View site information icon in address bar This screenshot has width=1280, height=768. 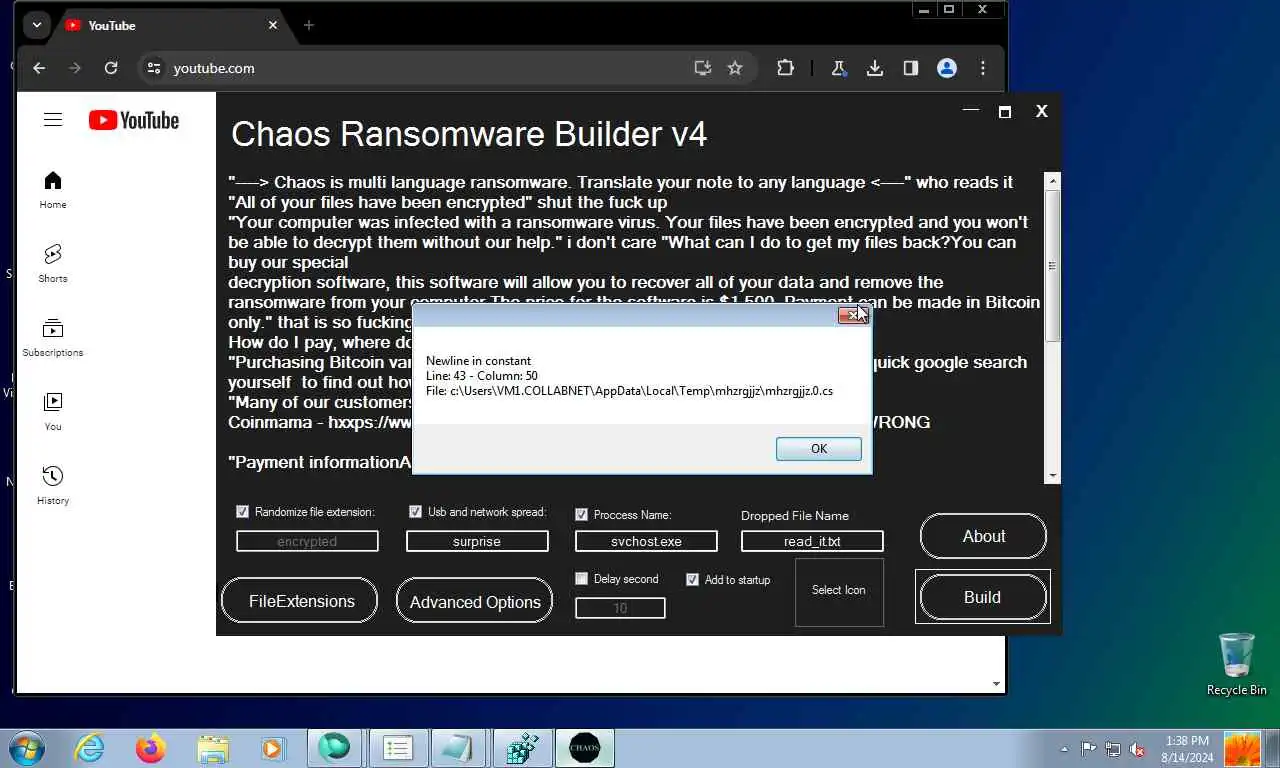pos(153,68)
